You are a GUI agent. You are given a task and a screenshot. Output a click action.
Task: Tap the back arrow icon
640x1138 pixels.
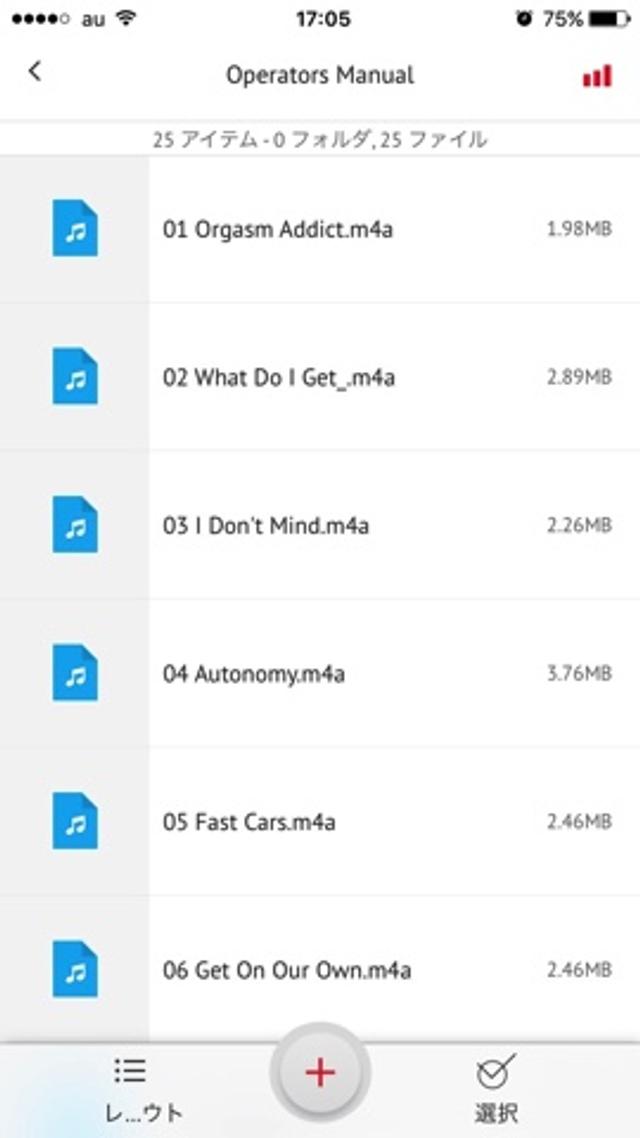pyautogui.click(x=35, y=71)
